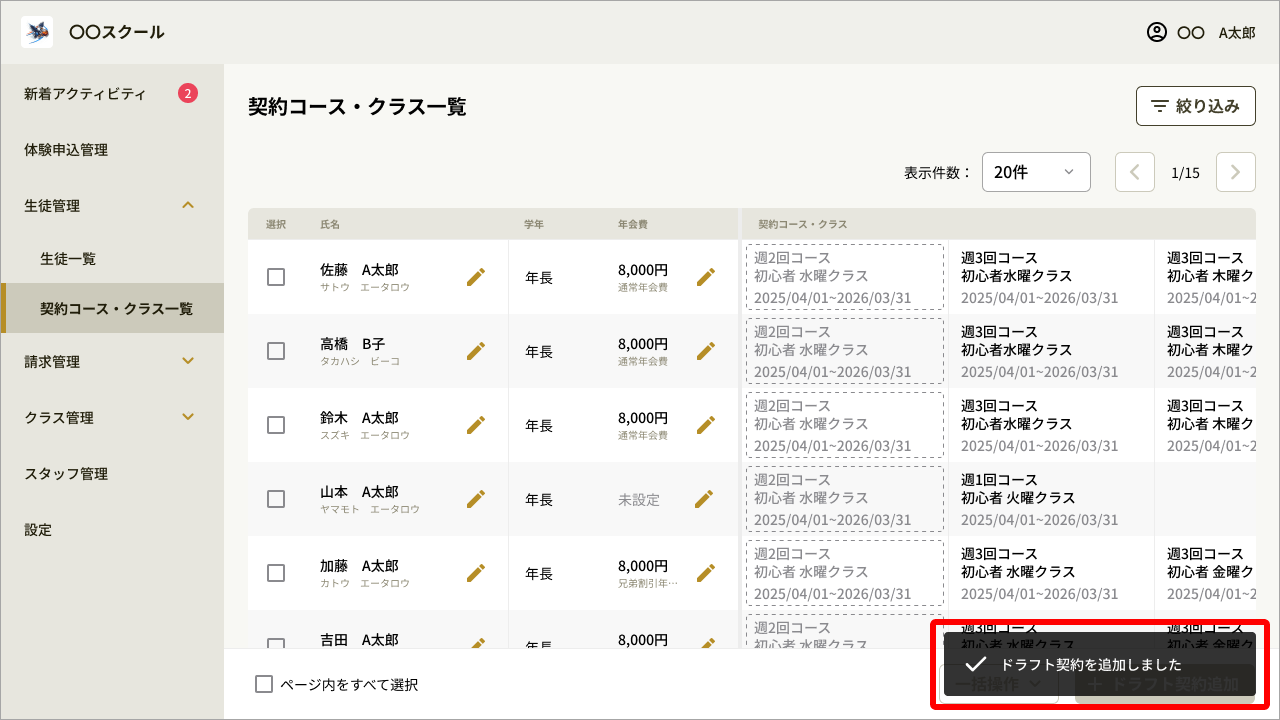Go to 生徒一覧 in the sidebar
1280x720 pixels.
click(x=112, y=258)
